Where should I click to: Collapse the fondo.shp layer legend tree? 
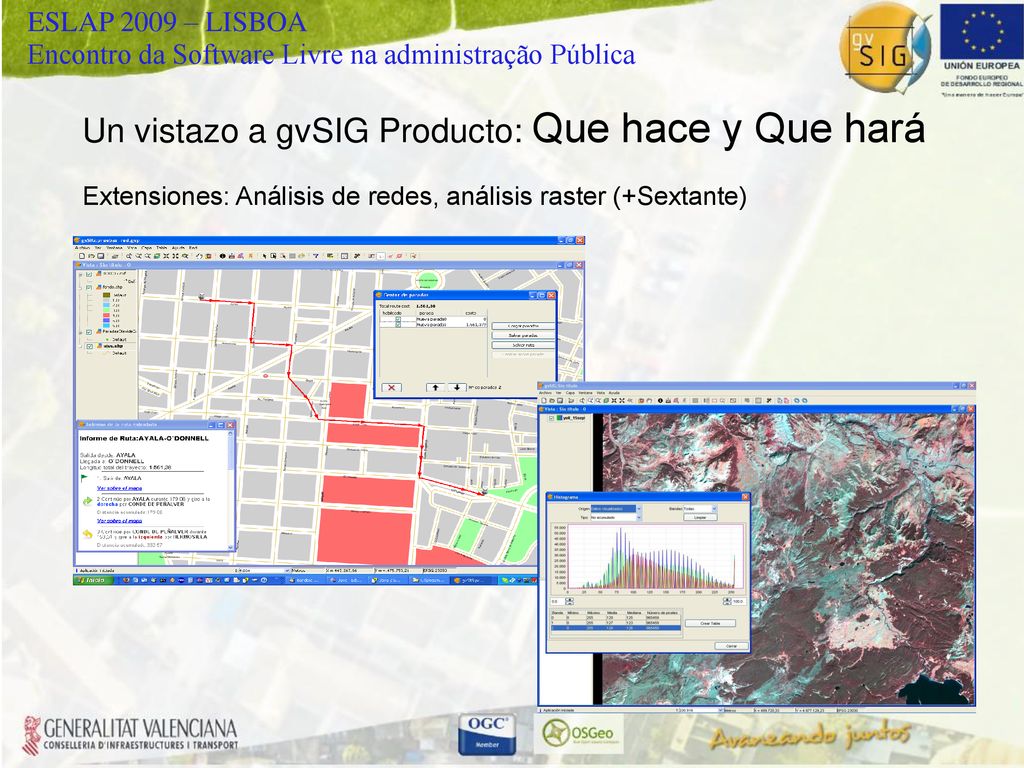[80, 287]
